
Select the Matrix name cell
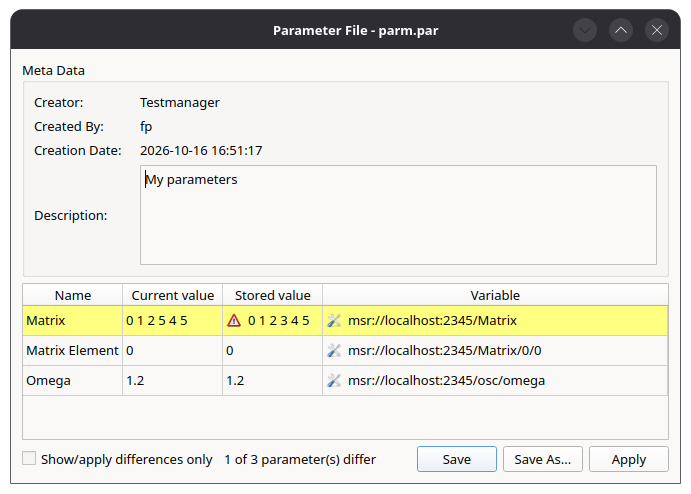click(73, 320)
